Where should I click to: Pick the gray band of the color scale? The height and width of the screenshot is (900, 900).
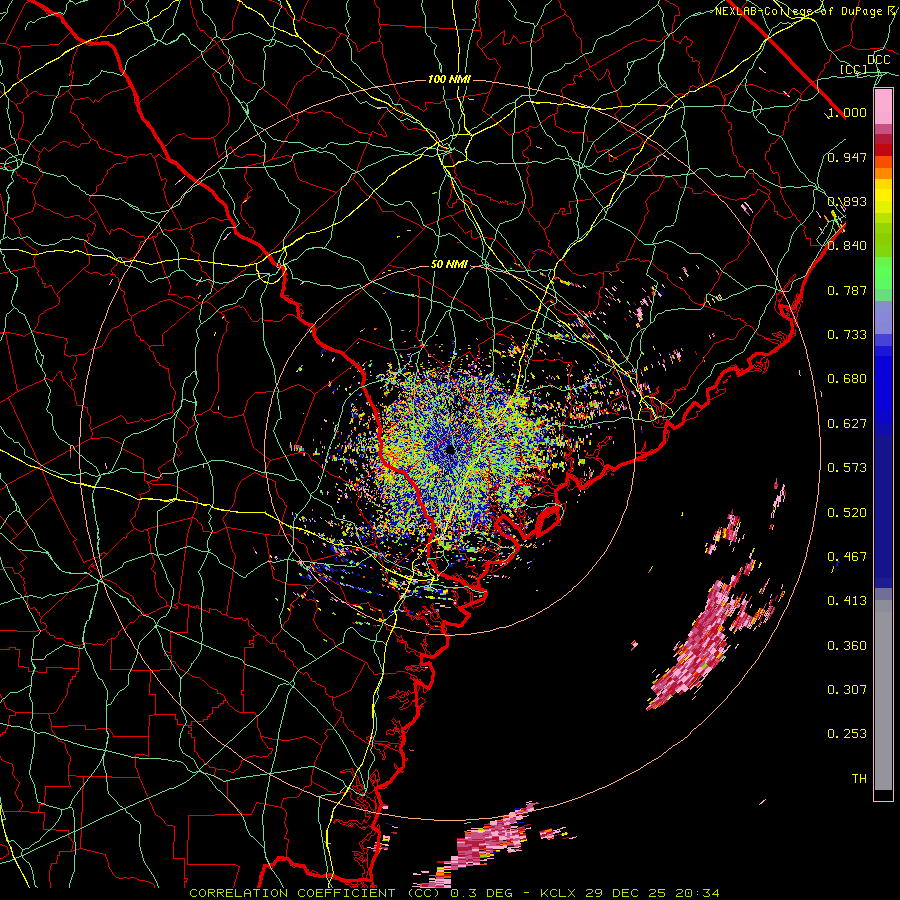[x=883, y=695]
